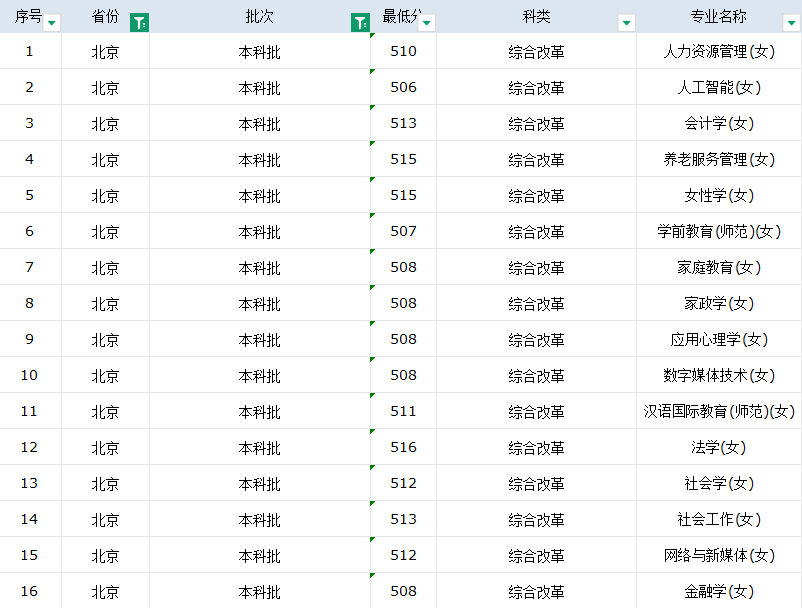Image resolution: width=802 pixels, height=608 pixels.
Task: Click the cell 金融学(女)
Action: (x=719, y=591)
